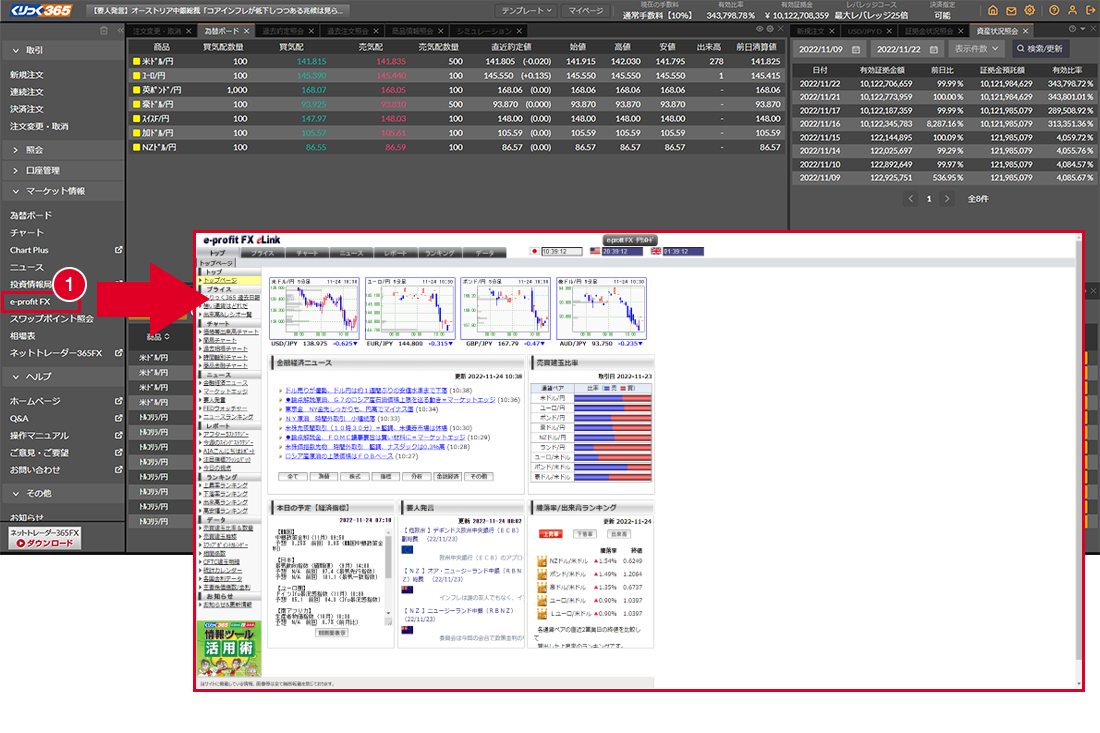Go to previous page in asset table

click(x=911, y=199)
